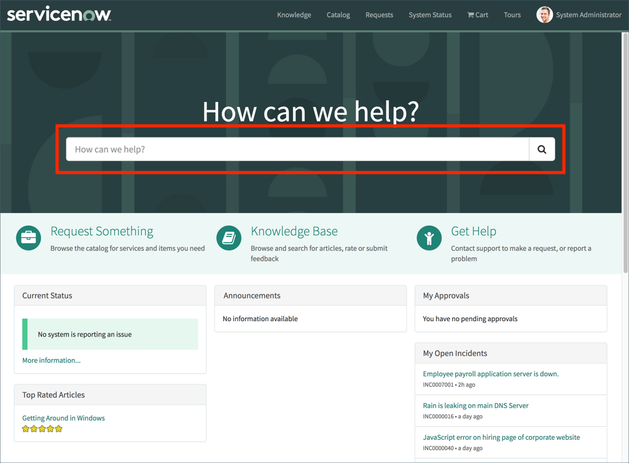
Task: Click the Knowledge Base book icon
Action: point(229,238)
